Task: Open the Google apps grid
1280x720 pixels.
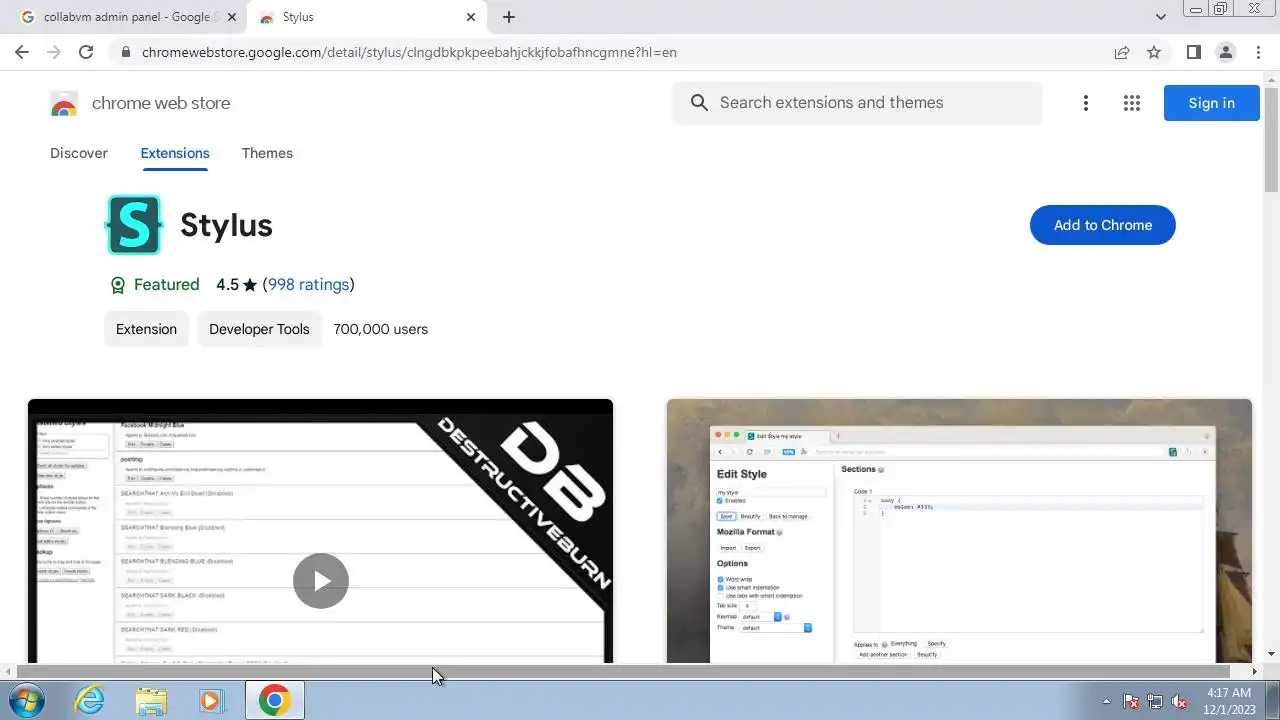Action: [x=1132, y=103]
